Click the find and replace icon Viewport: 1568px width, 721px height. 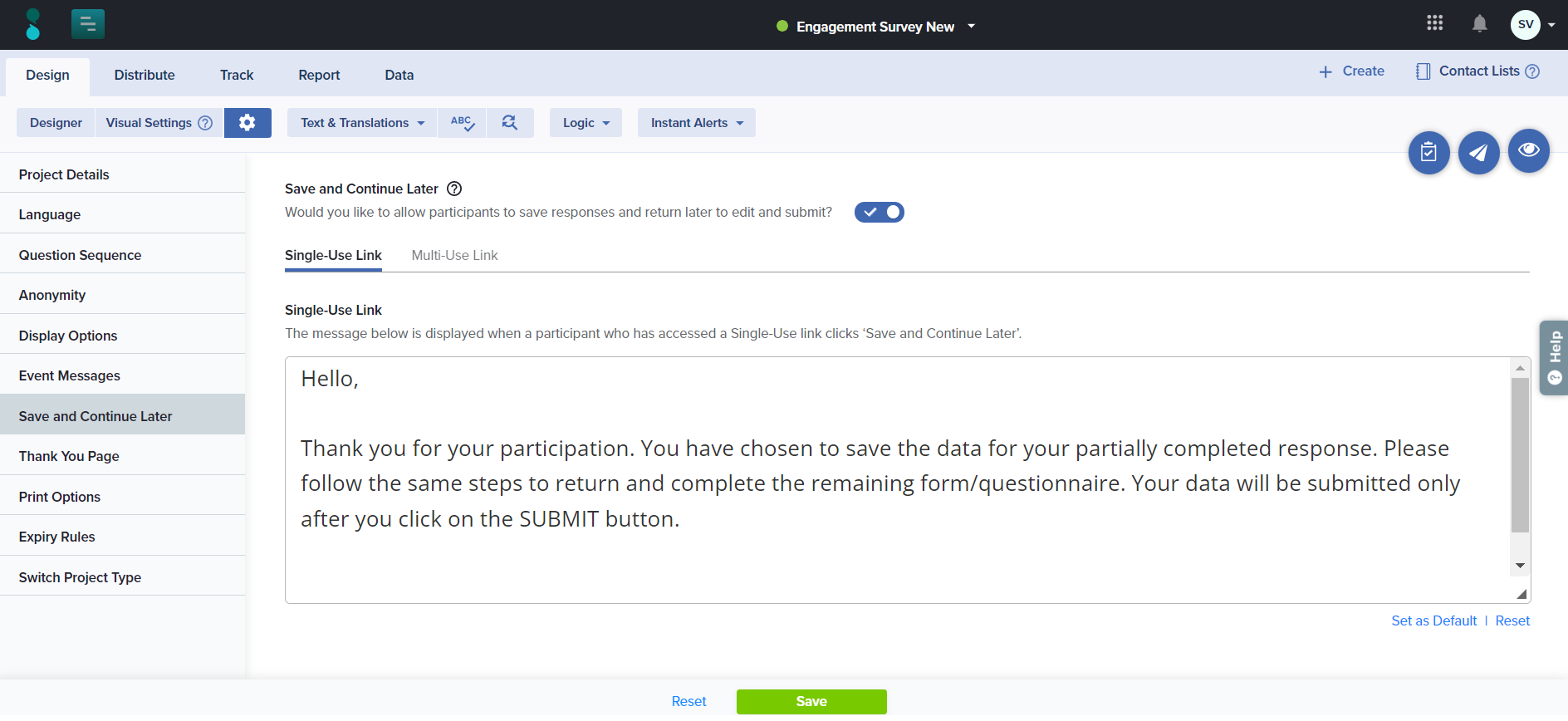click(x=510, y=123)
